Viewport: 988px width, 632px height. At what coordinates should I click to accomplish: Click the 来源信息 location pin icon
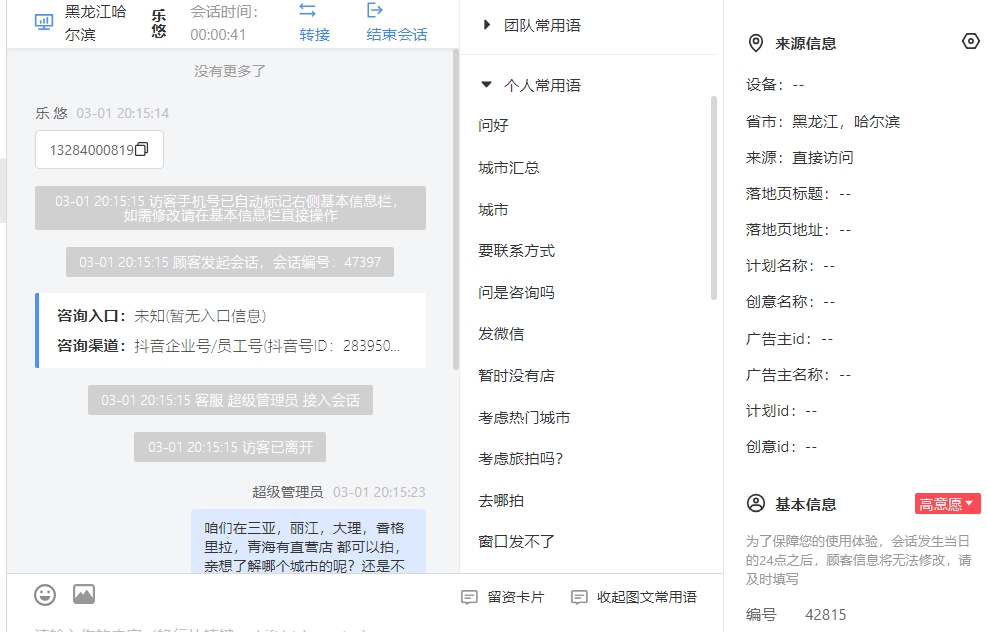coord(755,43)
